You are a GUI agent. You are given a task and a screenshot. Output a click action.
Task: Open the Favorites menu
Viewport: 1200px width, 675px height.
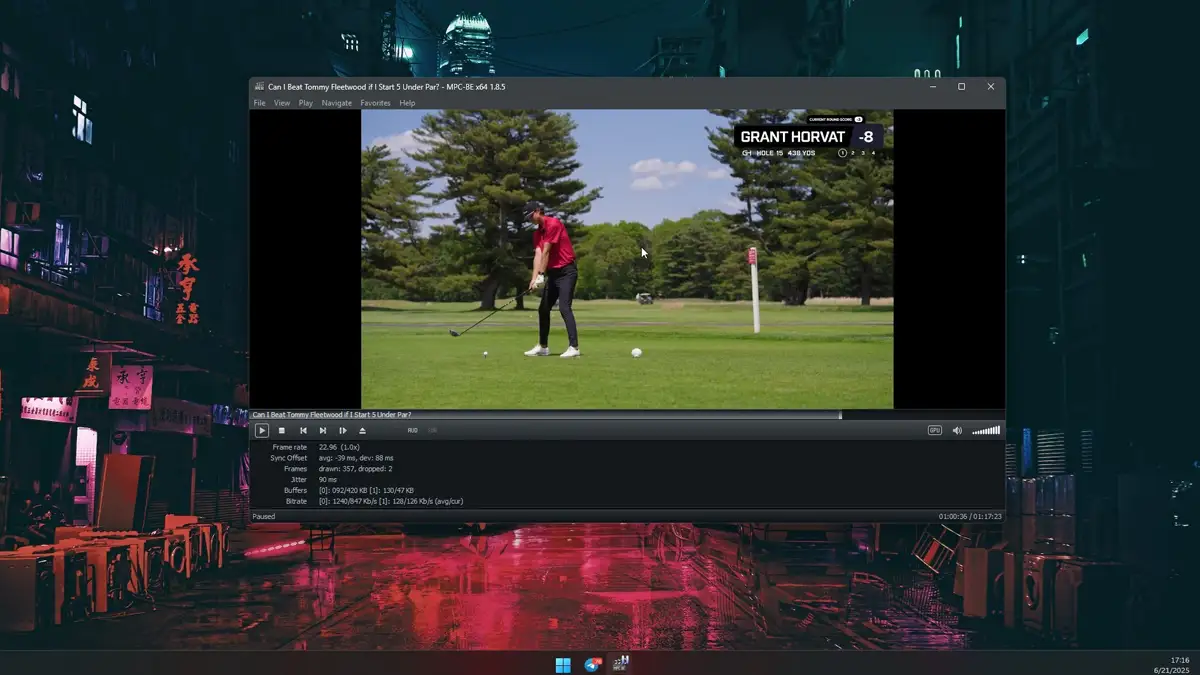click(x=375, y=102)
